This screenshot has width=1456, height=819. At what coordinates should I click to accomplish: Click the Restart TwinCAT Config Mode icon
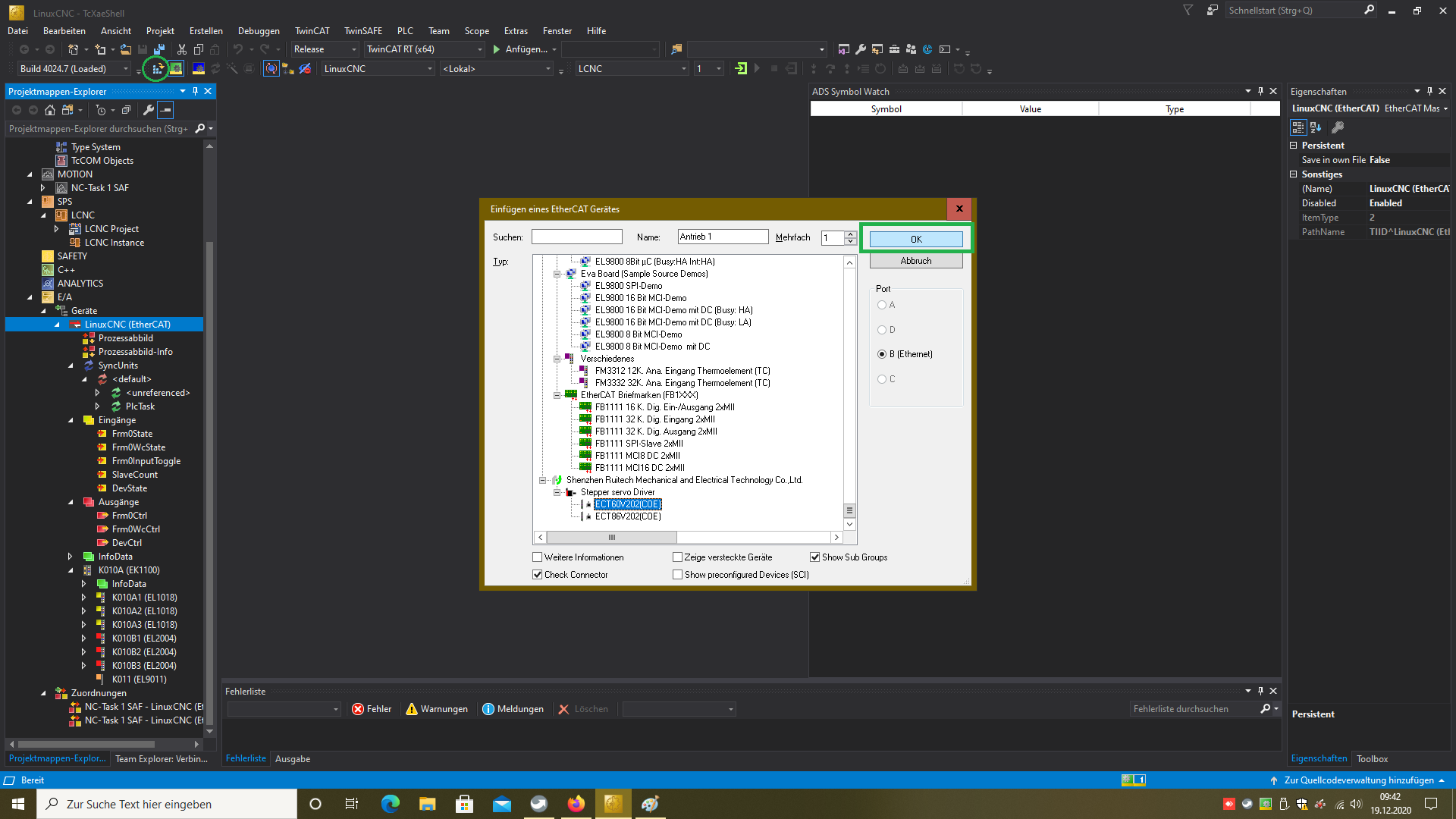199,69
